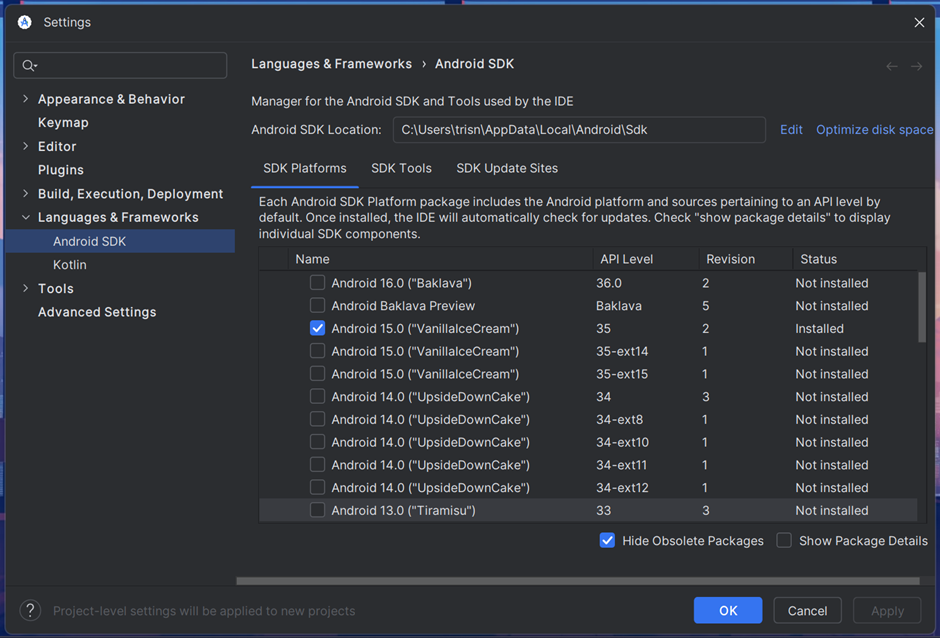Click the settings search field
The height and width of the screenshot is (638, 940).
pos(120,65)
